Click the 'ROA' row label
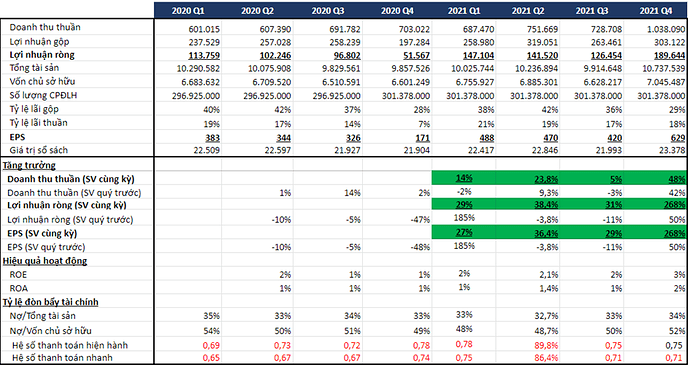 (x=18, y=288)
